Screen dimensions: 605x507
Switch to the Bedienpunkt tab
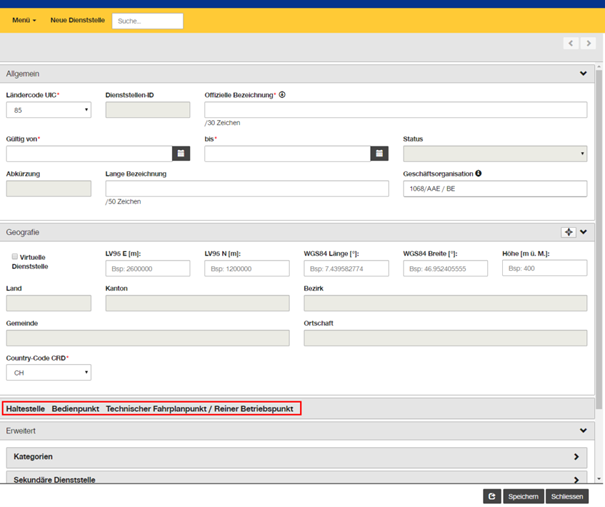(x=76, y=409)
